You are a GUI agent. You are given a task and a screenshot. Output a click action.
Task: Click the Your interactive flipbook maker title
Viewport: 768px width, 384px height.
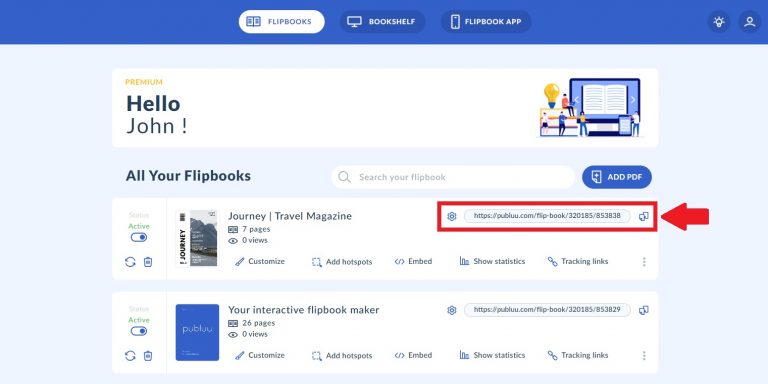click(304, 310)
